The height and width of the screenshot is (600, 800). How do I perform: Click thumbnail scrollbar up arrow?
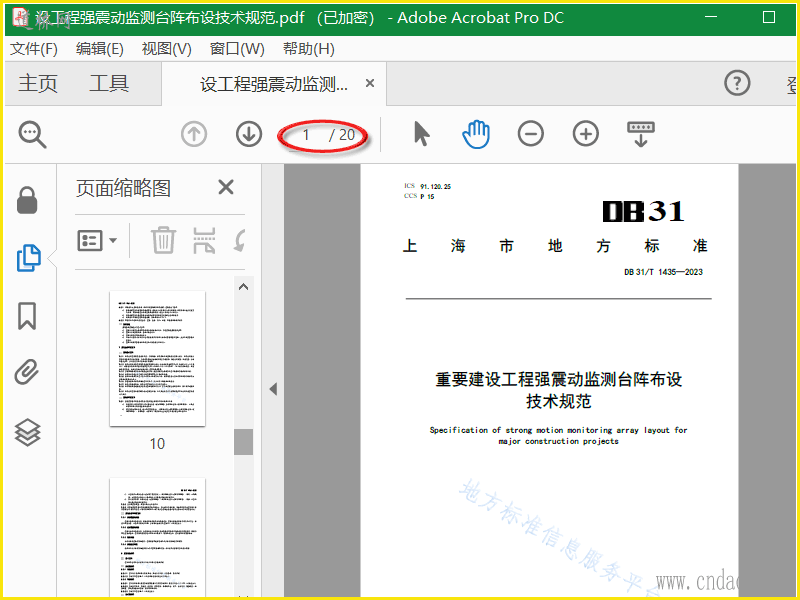[243, 287]
